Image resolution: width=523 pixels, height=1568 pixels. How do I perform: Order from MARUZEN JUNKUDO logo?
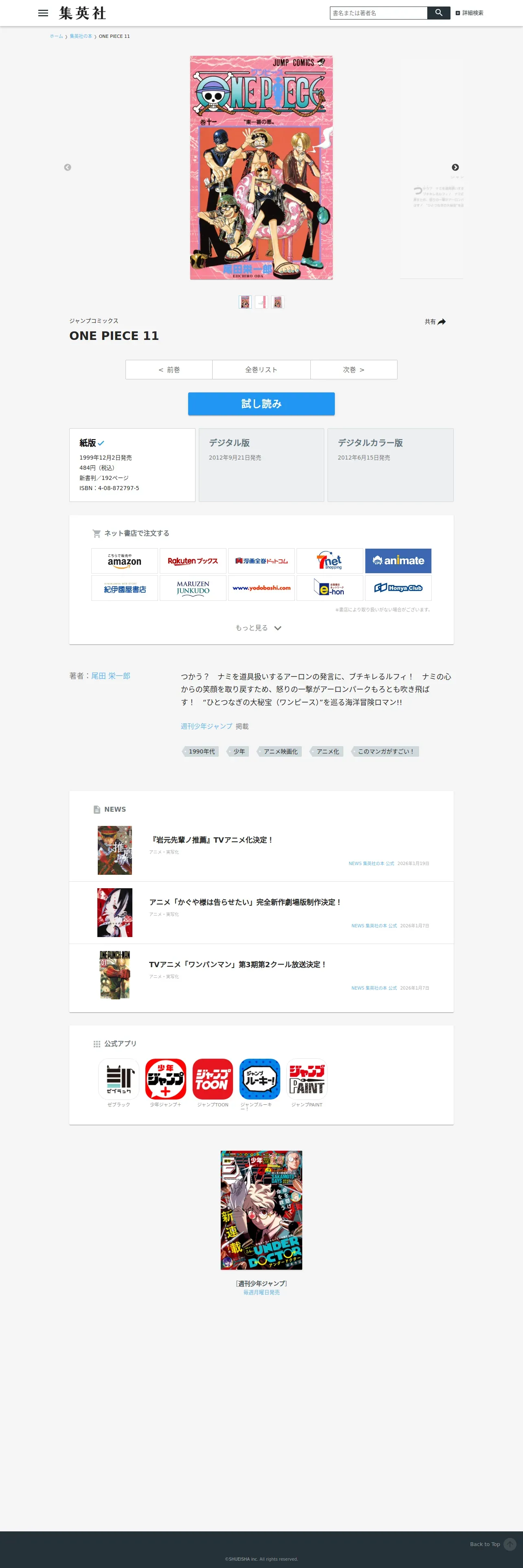pyautogui.click(x=193, y=588)
